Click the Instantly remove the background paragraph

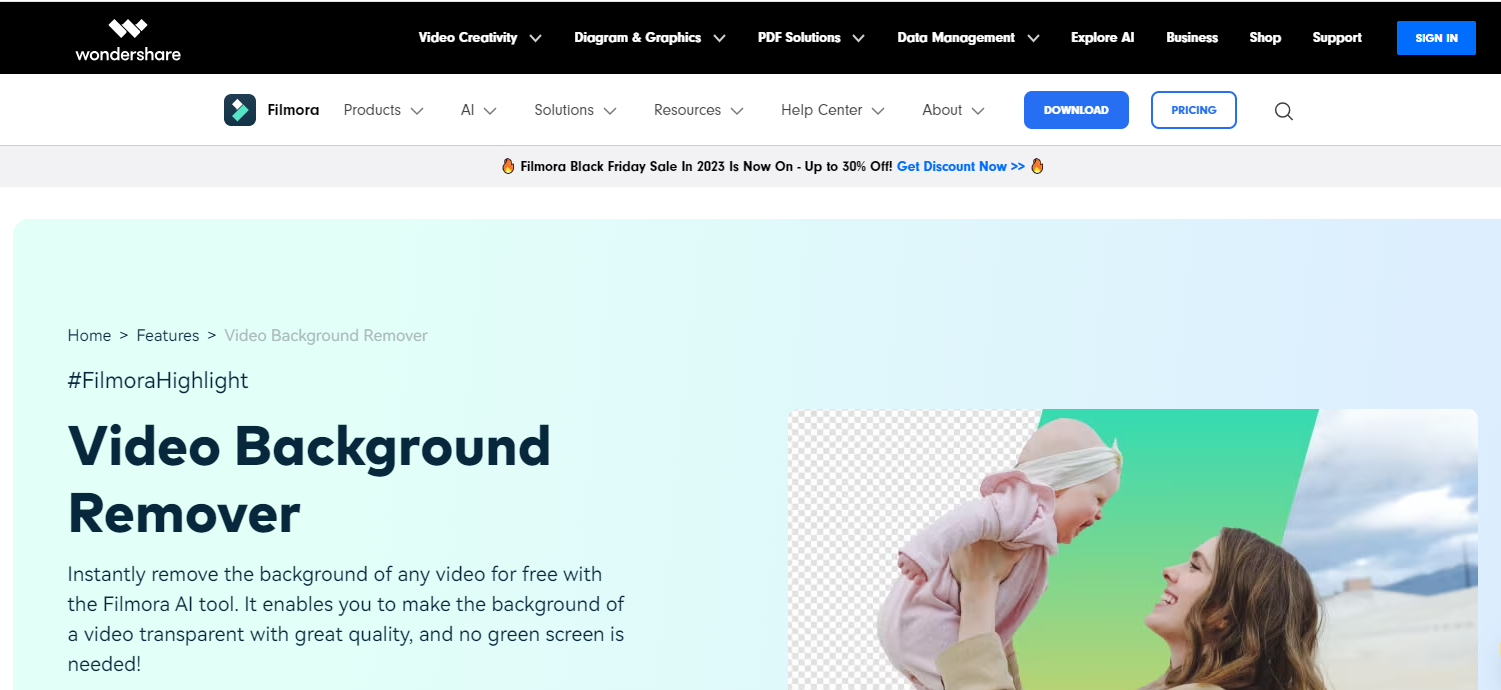[x=346, y=619]
